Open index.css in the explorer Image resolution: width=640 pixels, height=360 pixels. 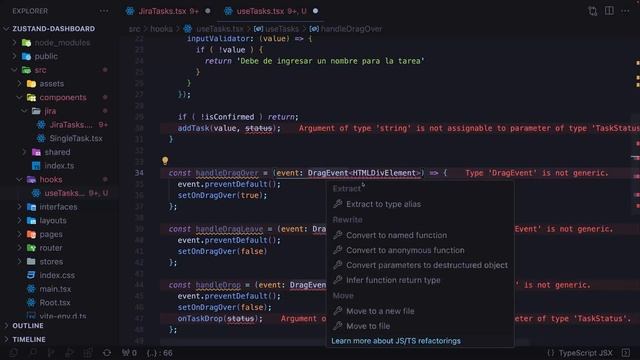(57, 275)
